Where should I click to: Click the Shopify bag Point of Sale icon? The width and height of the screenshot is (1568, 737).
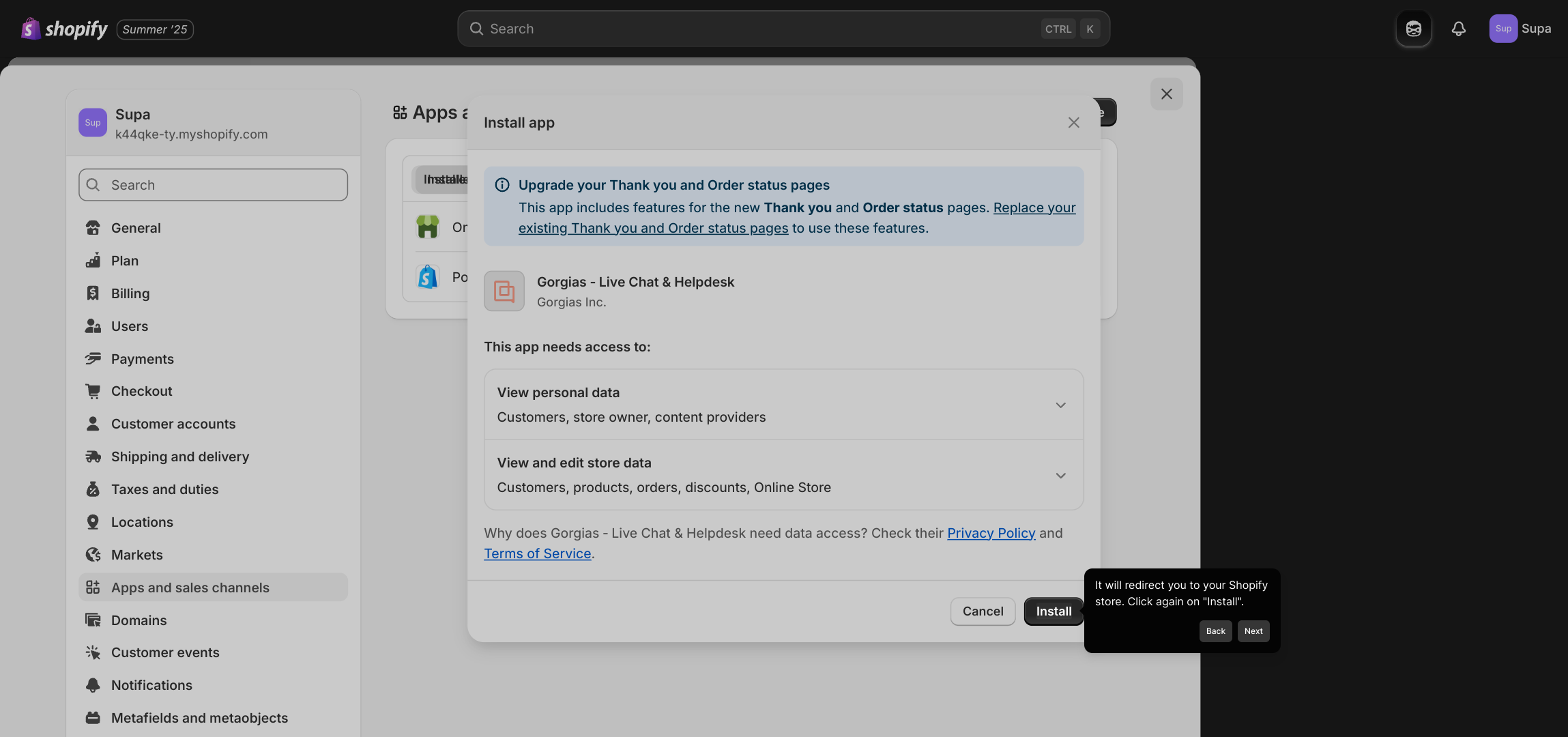pos(428,277)
